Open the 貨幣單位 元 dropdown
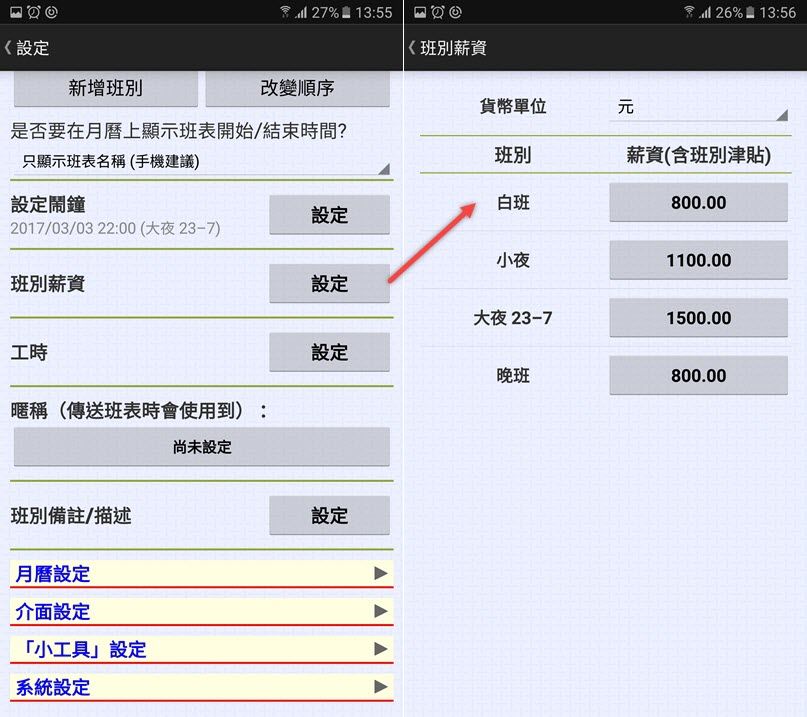Image resolution: width=807 pixels, height=717 pixels. [x=699, y=108]
